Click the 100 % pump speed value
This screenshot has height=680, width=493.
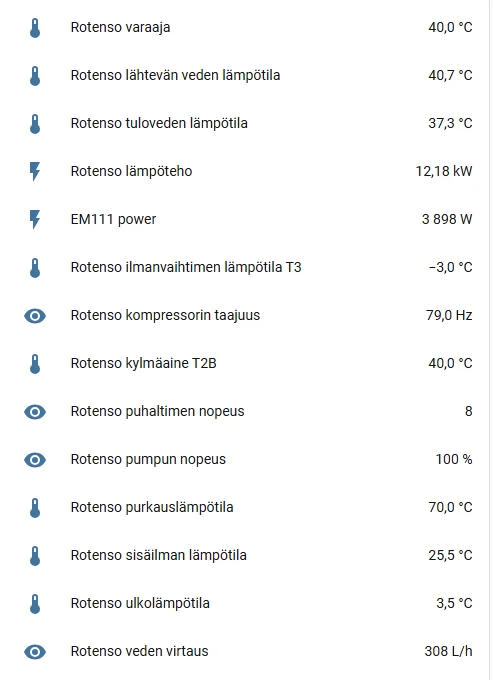pyautogui.click(x=454, y=459)
